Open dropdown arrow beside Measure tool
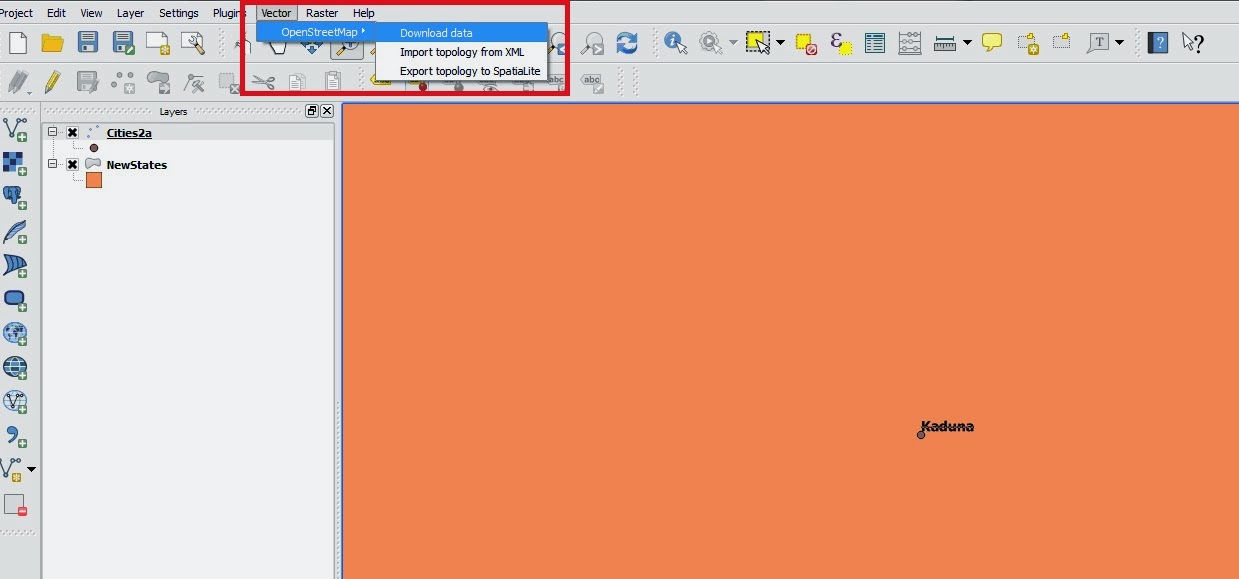The width and height of the screenshot is (1239, 579). tap(967, 43)
